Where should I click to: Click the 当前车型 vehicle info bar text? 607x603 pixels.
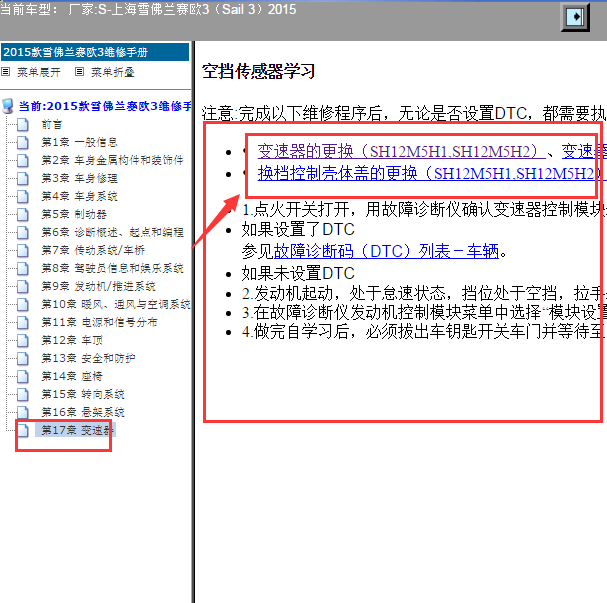148,9
